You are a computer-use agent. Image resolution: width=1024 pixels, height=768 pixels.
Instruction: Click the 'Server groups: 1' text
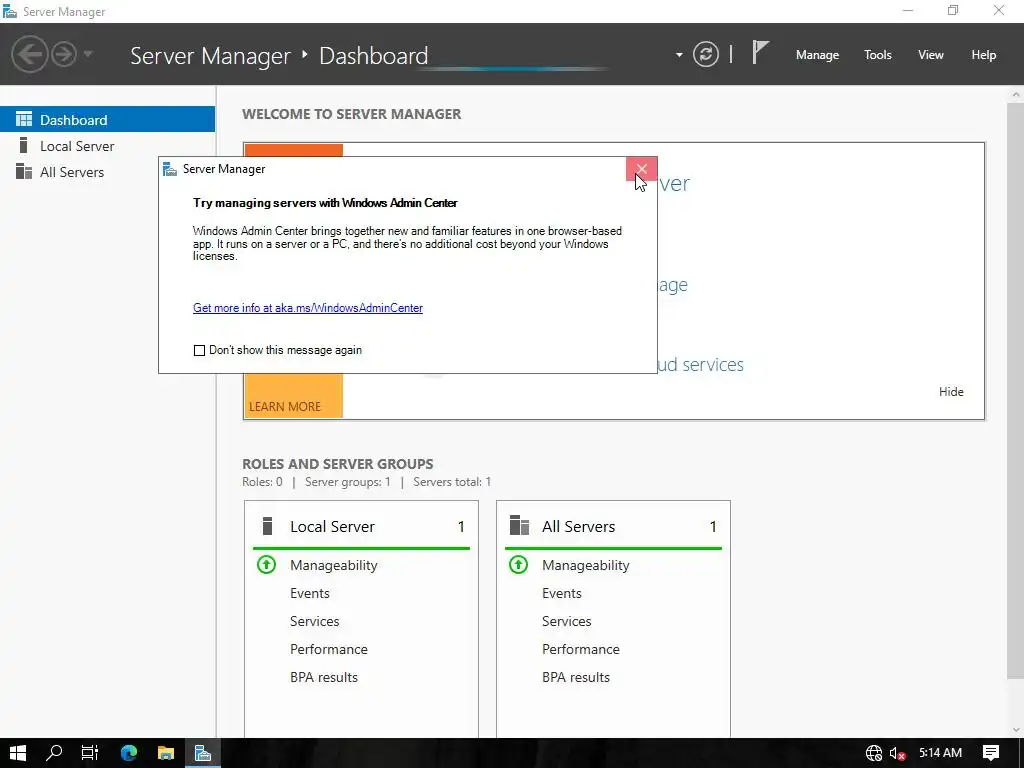[x=347, y=482]
